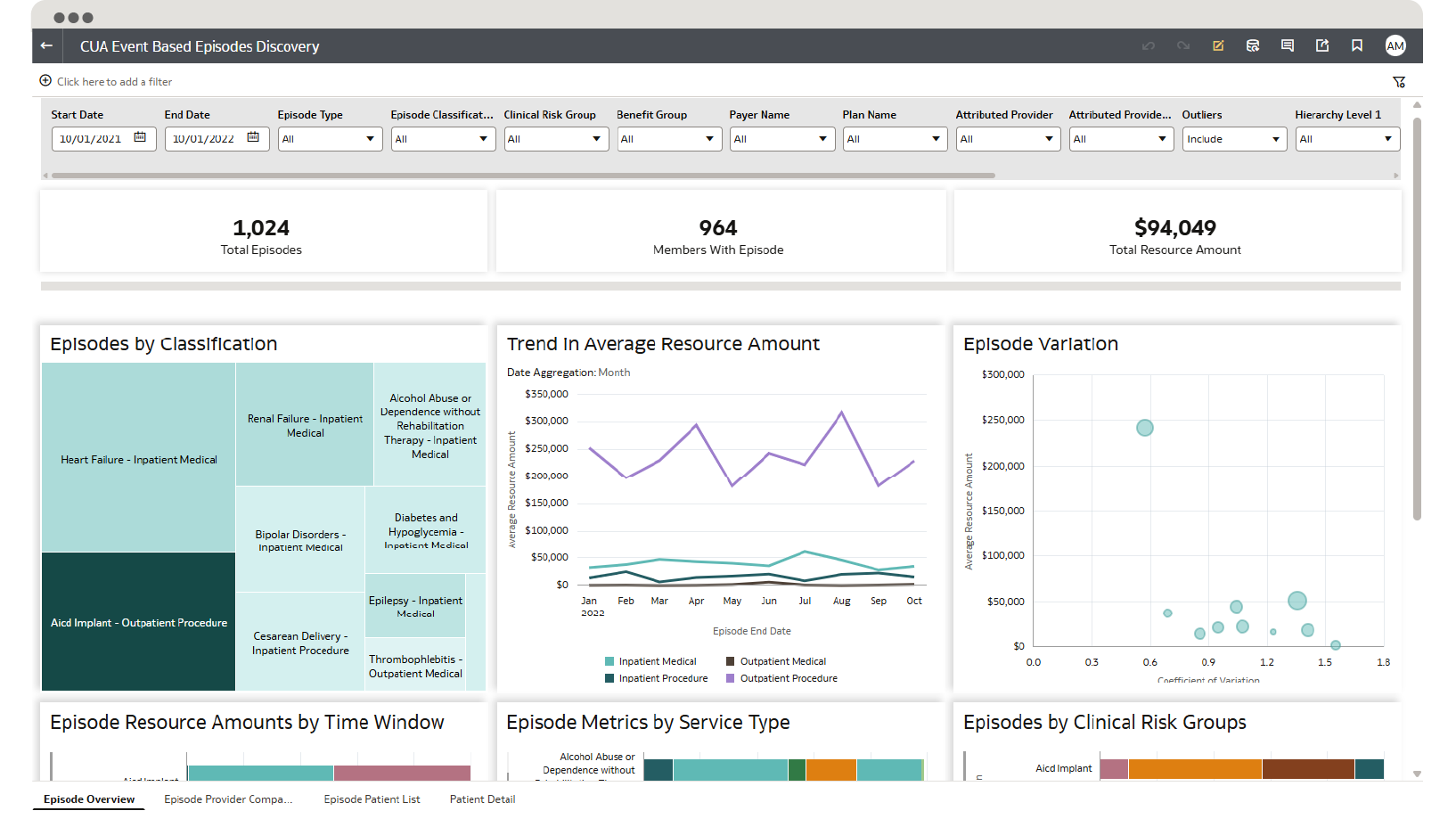Open comments using the speech bubble icon
This screenshot has height=819, width=1456.
1287,45
